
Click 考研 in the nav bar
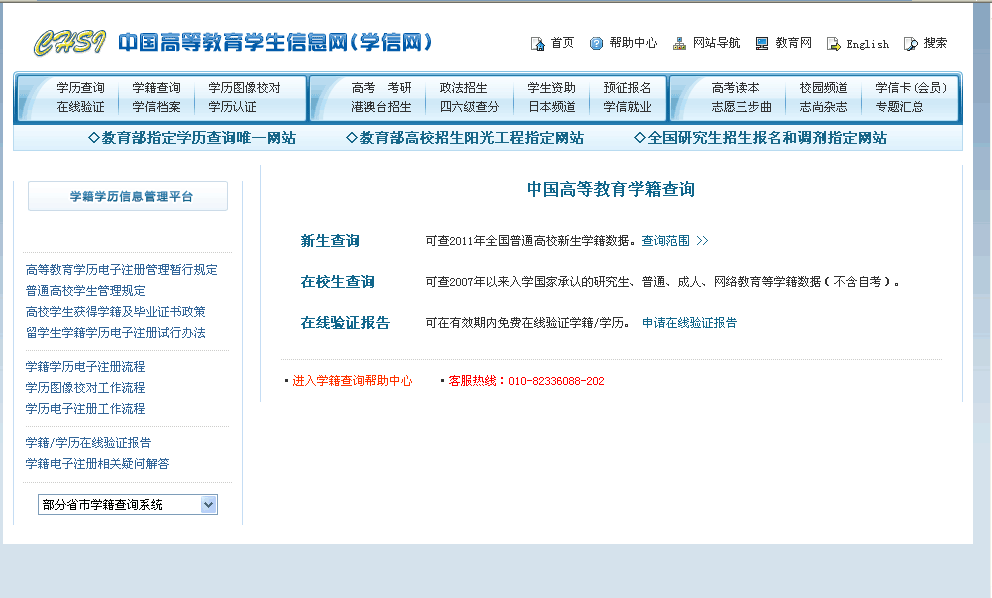coord(399,87)
